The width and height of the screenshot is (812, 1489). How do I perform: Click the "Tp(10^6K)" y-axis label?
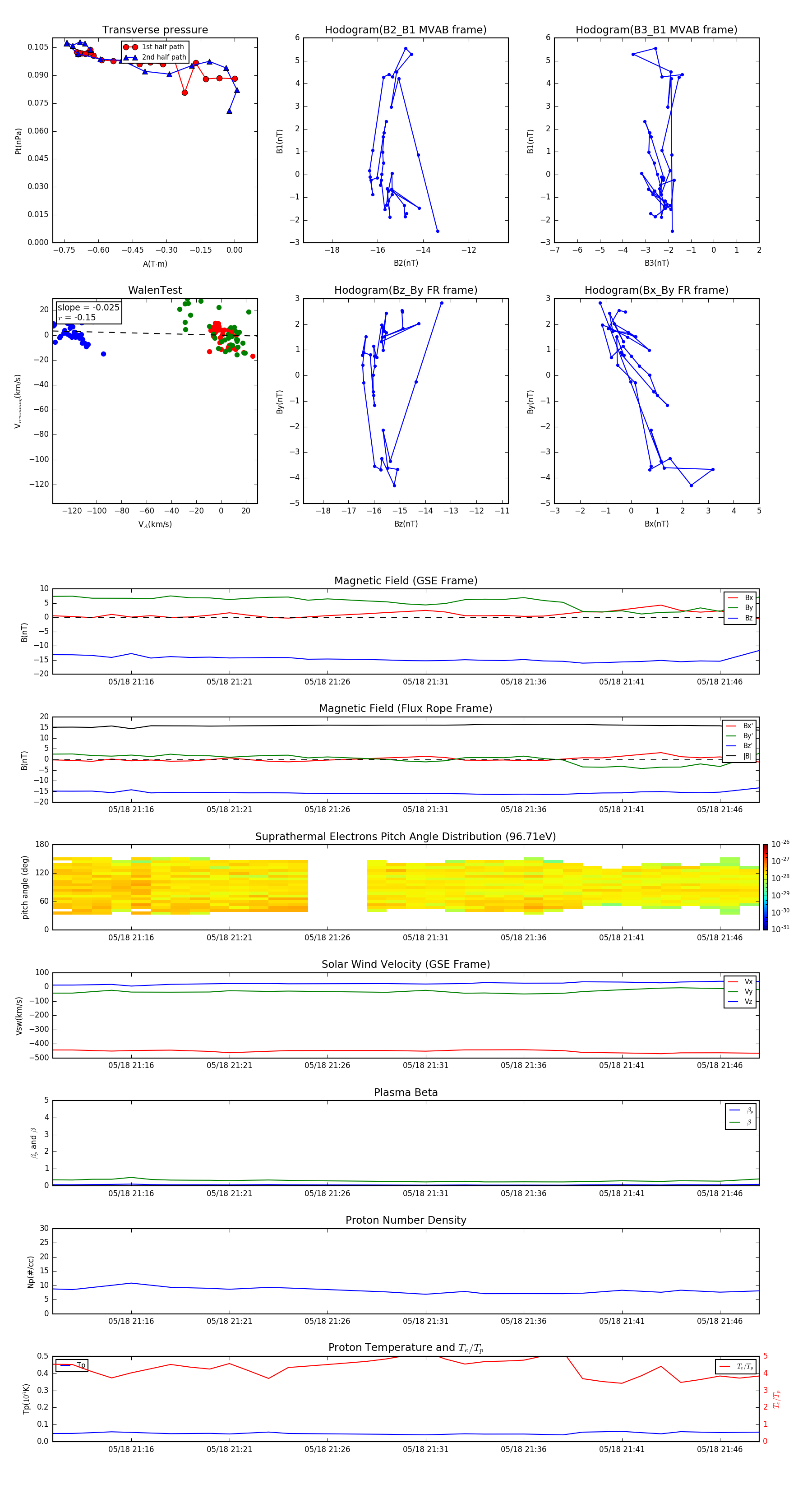(26, 1399)
